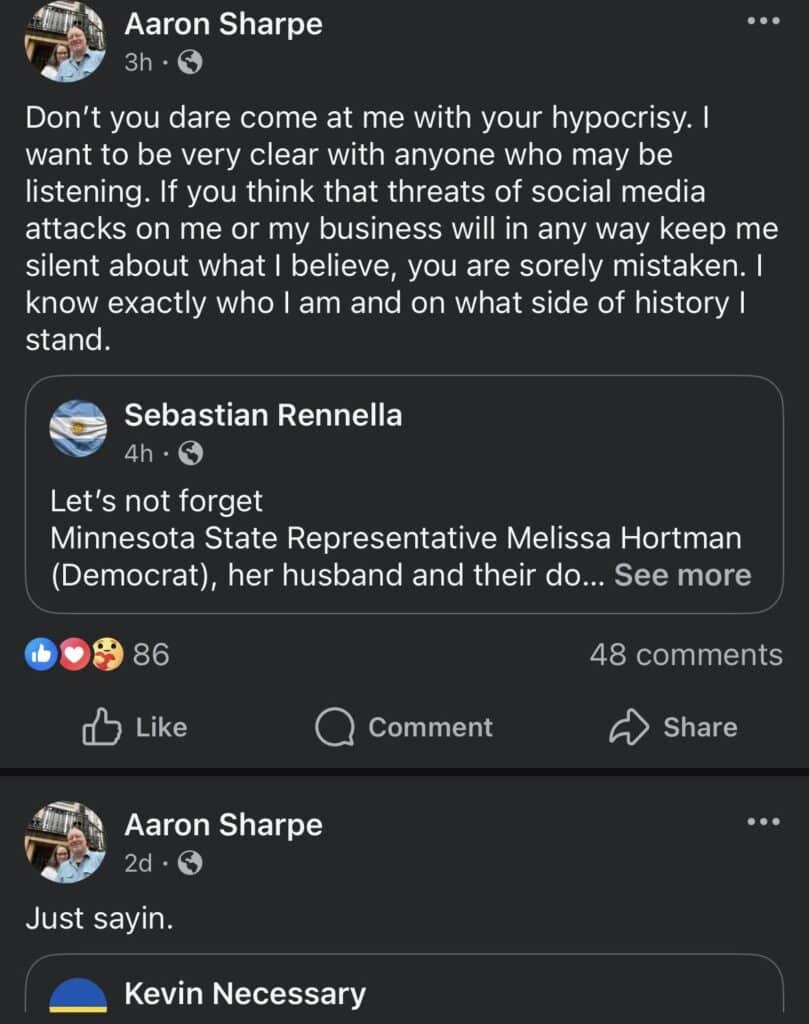Open Aaron Sharpe's profile from first post name
This screenshot has width=809, height=1024.
tap(223, 24)
